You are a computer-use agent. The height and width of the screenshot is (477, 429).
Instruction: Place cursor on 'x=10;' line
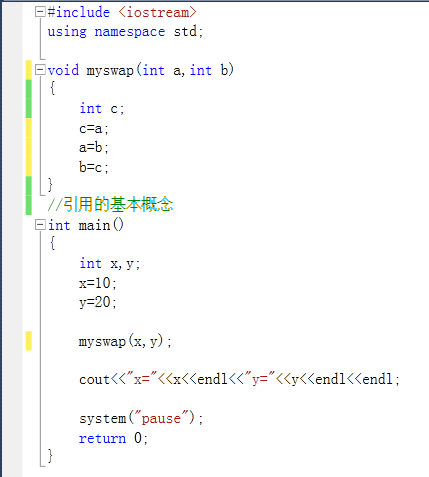tap(98, 283)
